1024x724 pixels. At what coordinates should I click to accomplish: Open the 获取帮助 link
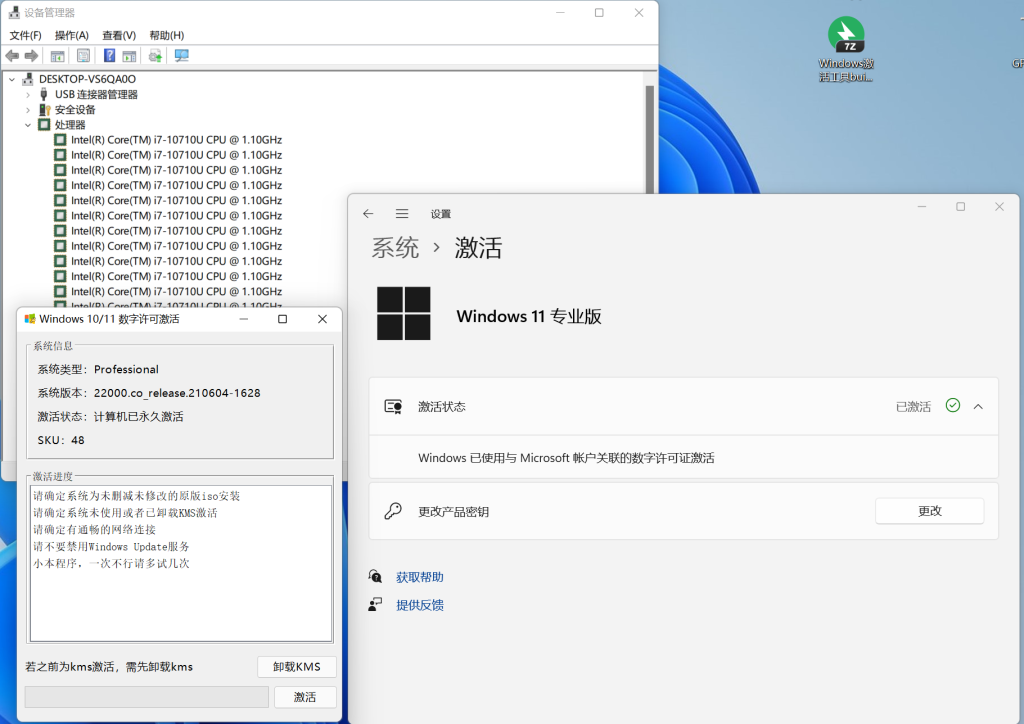pyautogui.click(x=420, y=577)
